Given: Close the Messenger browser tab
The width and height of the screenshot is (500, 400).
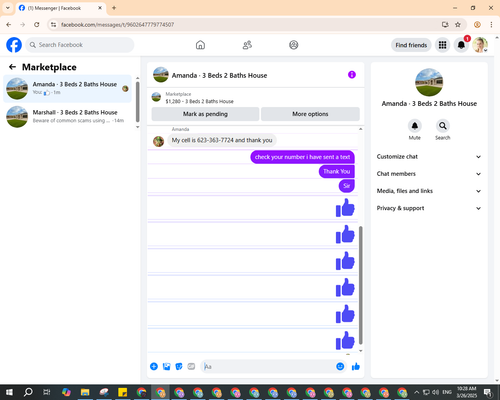Looking at the screenshot, I should point(100,8).
